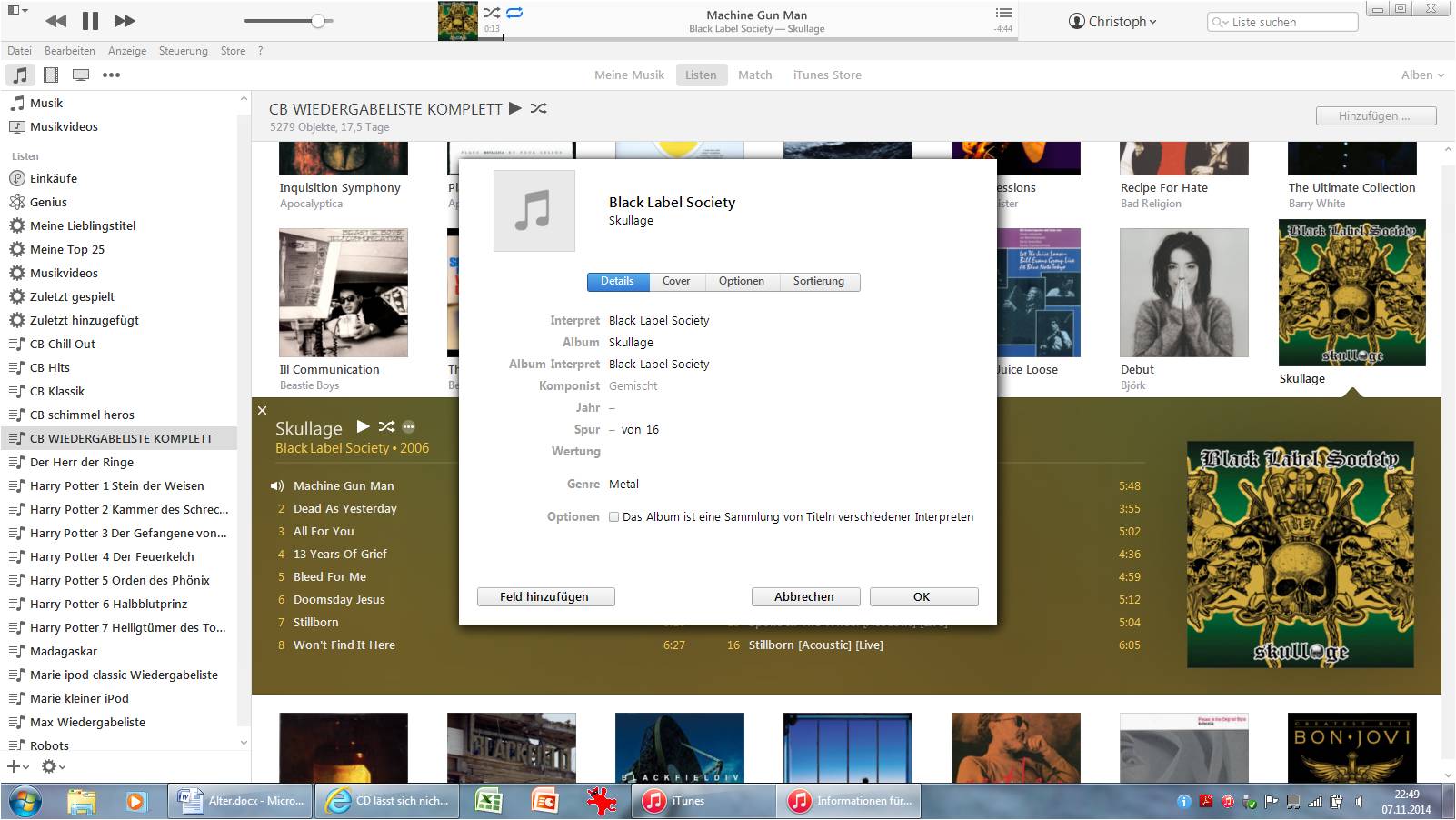Switch to the TV shows library icon
Image resolution: width=1456 pixels, height=820 pixels.
click(81, 75)
